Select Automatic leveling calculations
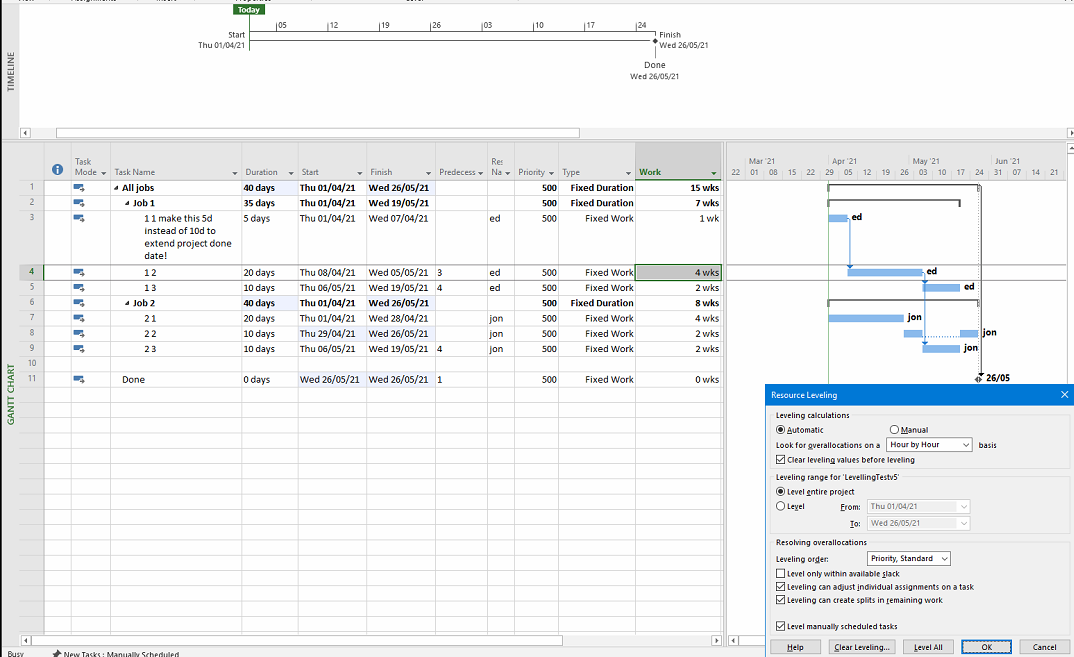This screenshot has height=657, width=1074. click(780, 430)
